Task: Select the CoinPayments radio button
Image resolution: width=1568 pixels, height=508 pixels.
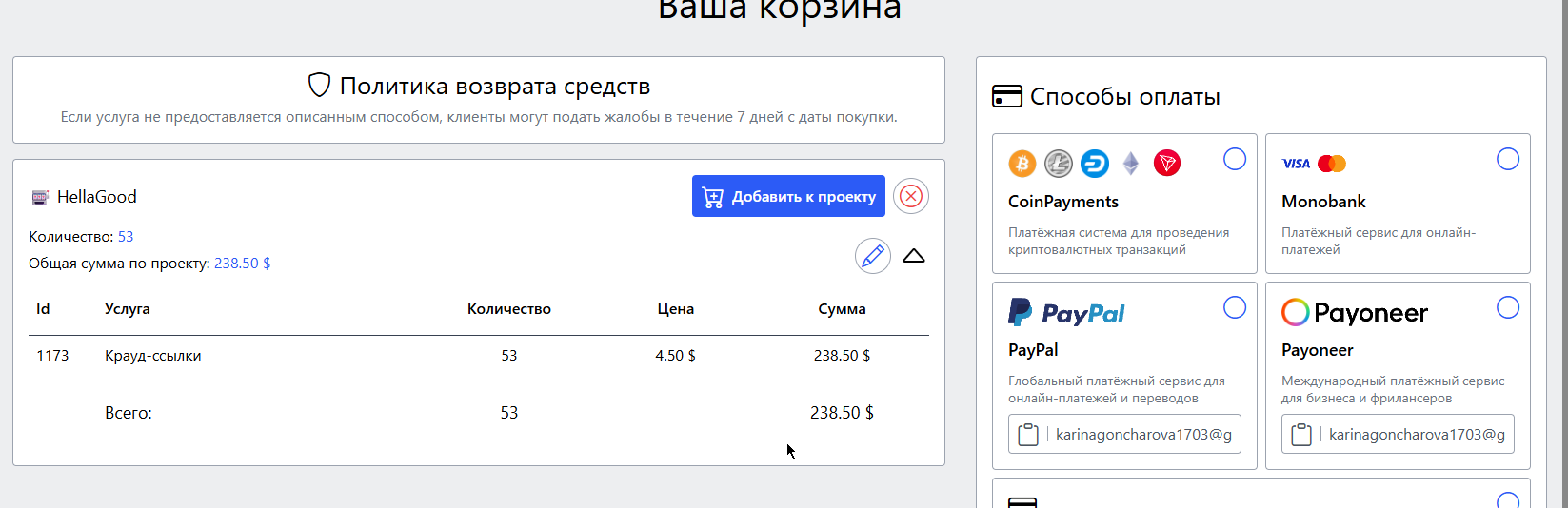Action: (1235, 159)
